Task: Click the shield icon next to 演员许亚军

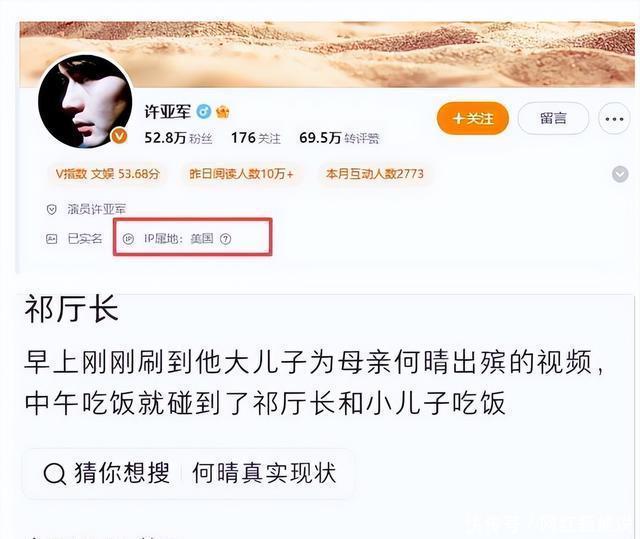Action: pyautogui.click(x=51, y=210)
